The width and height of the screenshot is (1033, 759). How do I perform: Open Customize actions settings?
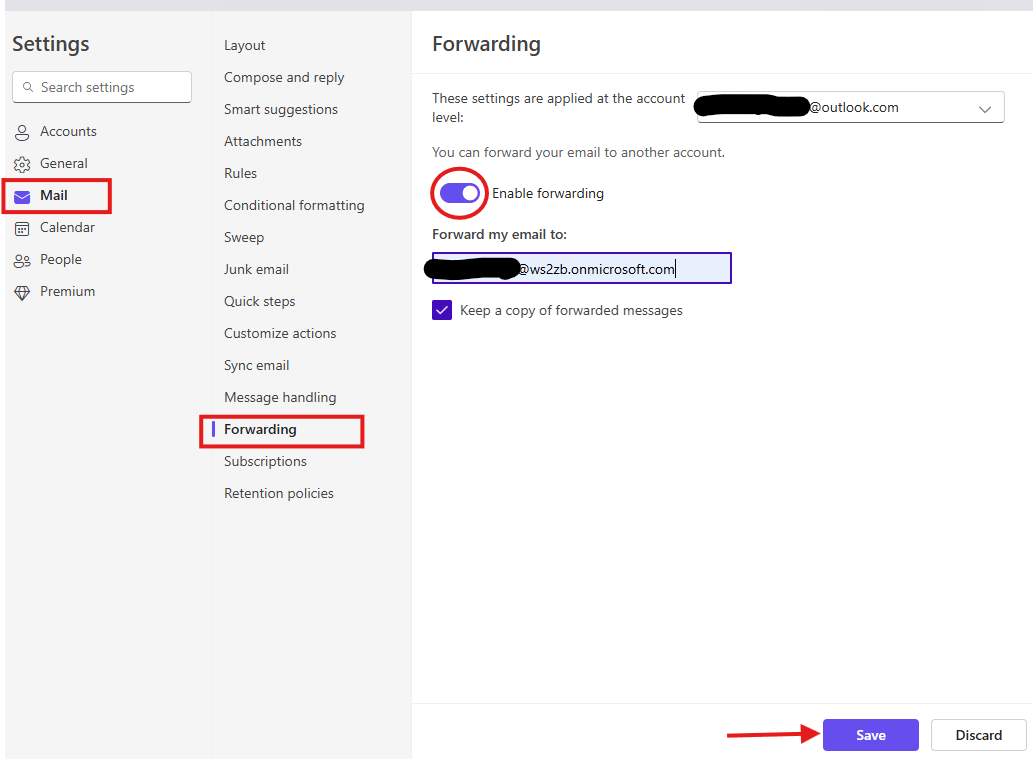tap(280, 333)
